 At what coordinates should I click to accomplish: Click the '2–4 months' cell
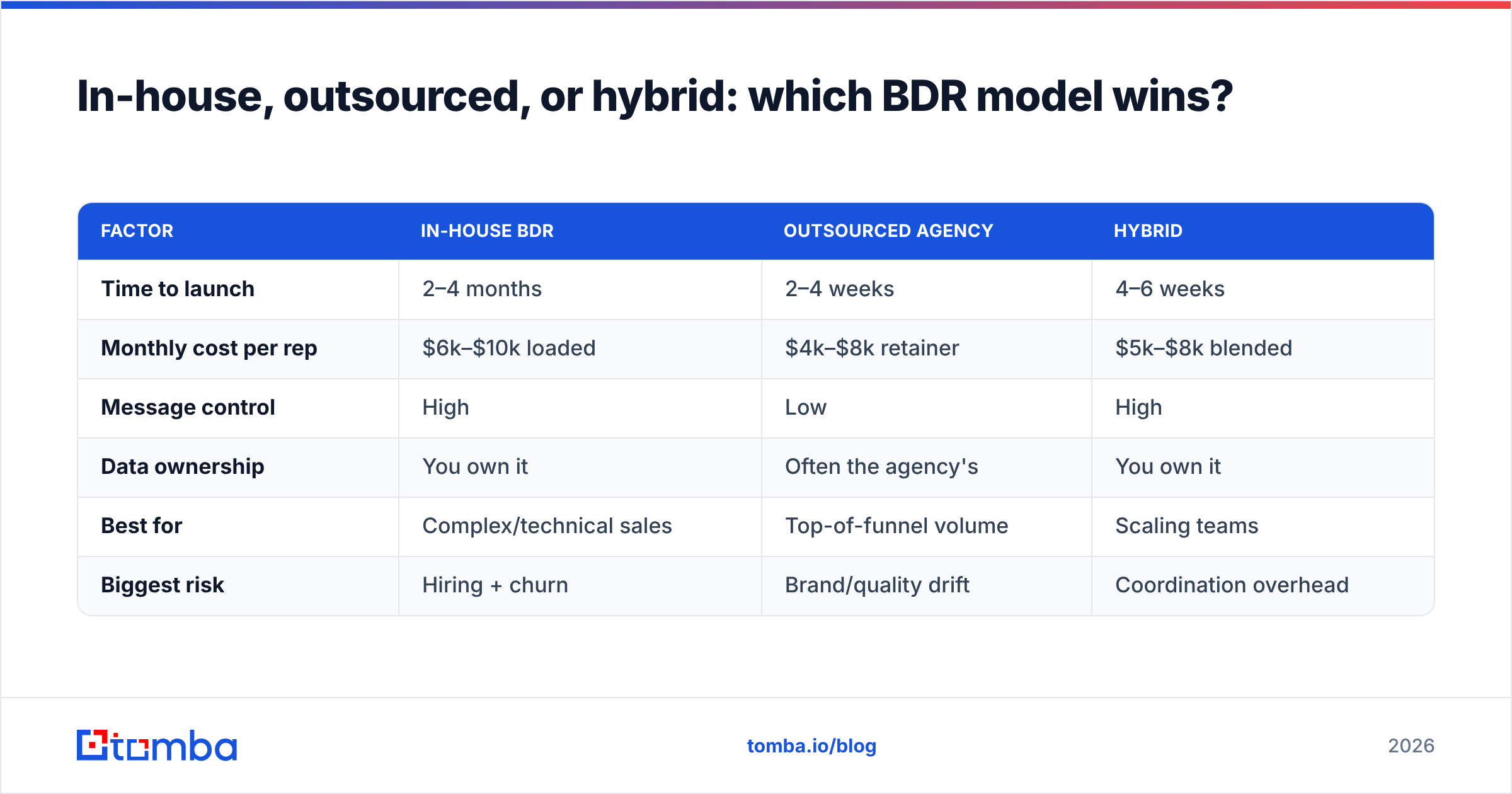click(482, 289)
